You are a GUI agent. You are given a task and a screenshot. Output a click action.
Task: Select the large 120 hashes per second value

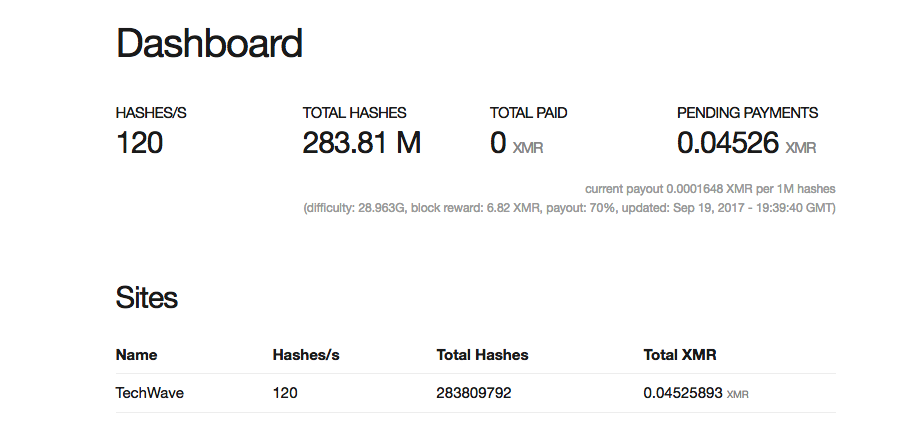(140, 144)
